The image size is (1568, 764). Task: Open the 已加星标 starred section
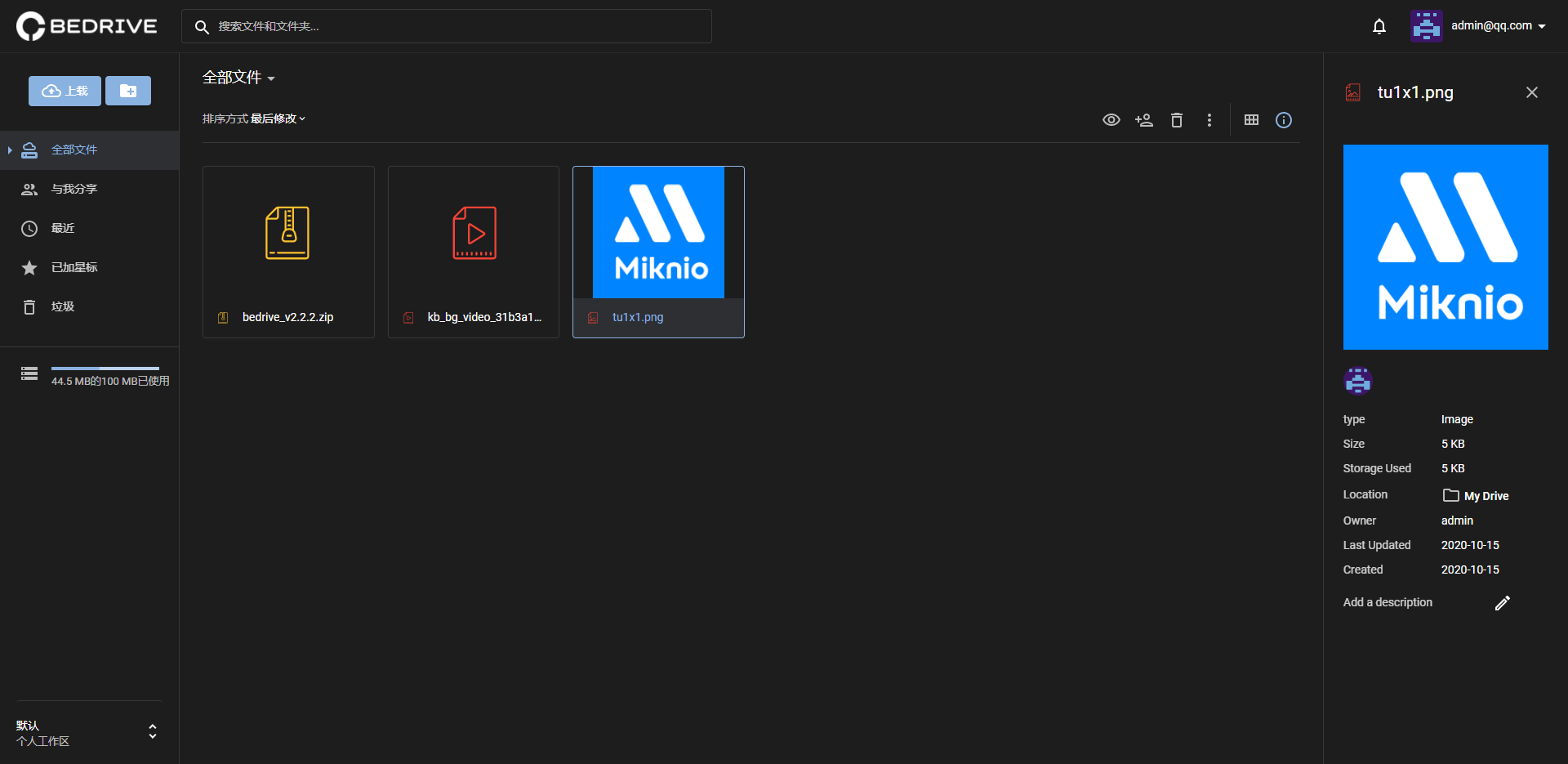tap(73, 267)
